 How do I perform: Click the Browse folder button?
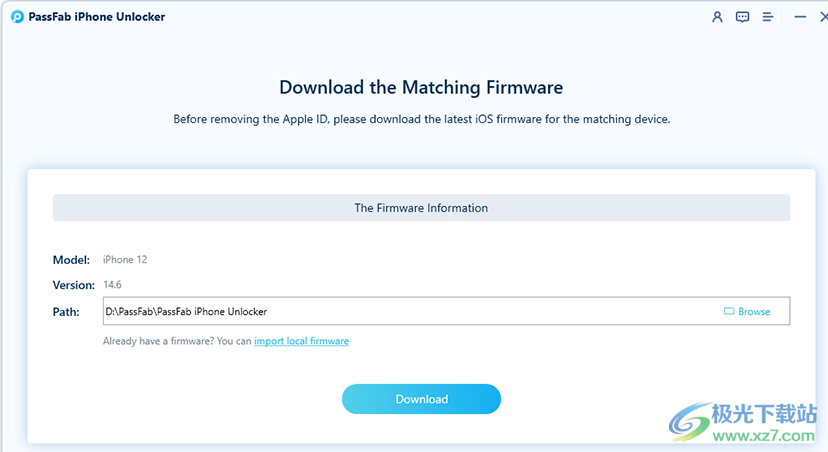tap(747, 312)
